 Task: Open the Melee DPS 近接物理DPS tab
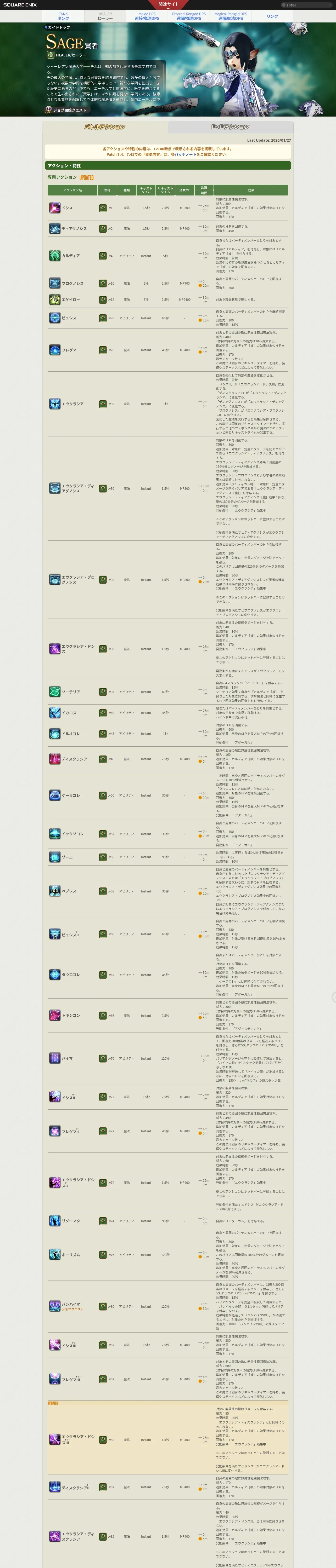147,16
